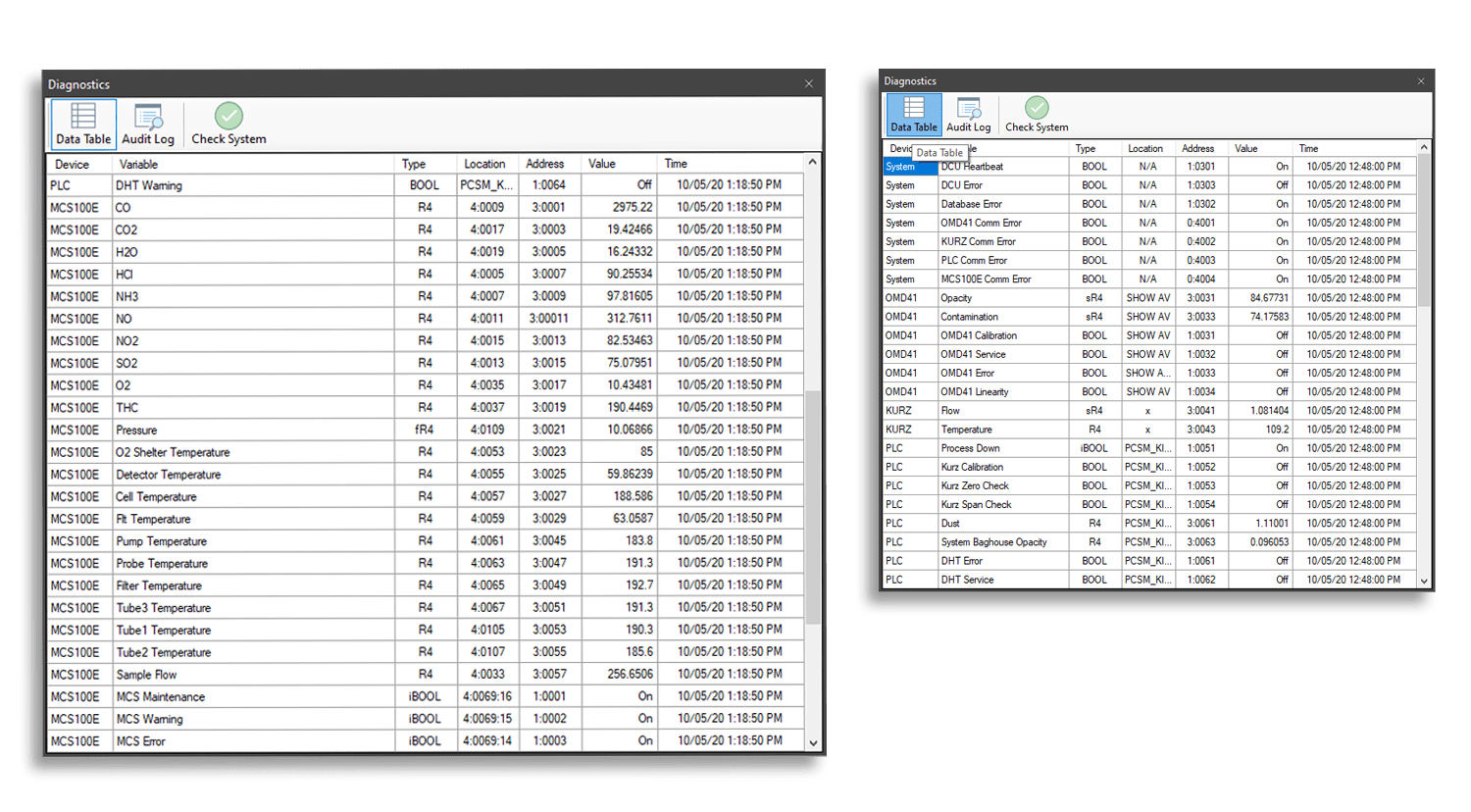The height and width of the screenshot is (812, 1471).
Task: Select the H2O variable cell
Action: 253,252
